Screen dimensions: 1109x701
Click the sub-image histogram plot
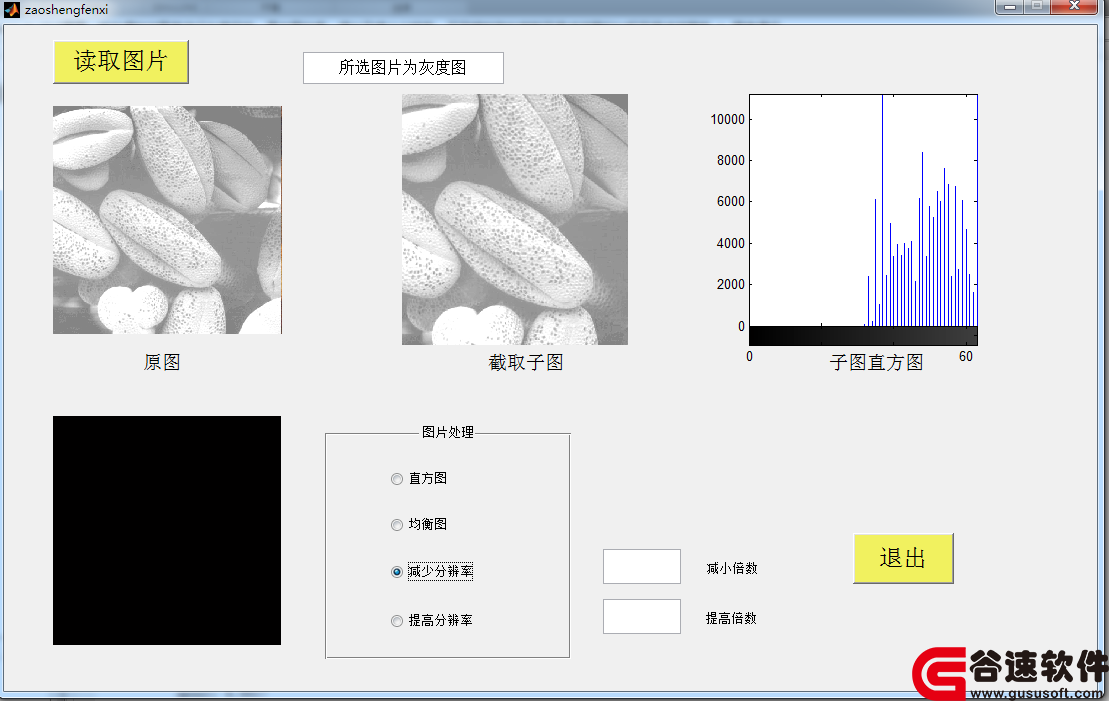coord(864,210)
